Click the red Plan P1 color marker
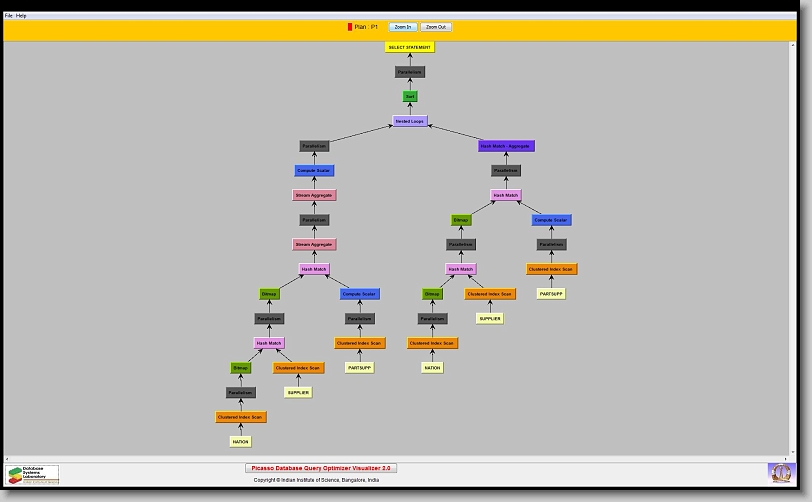812x502 pixels. tap(350, 27)
